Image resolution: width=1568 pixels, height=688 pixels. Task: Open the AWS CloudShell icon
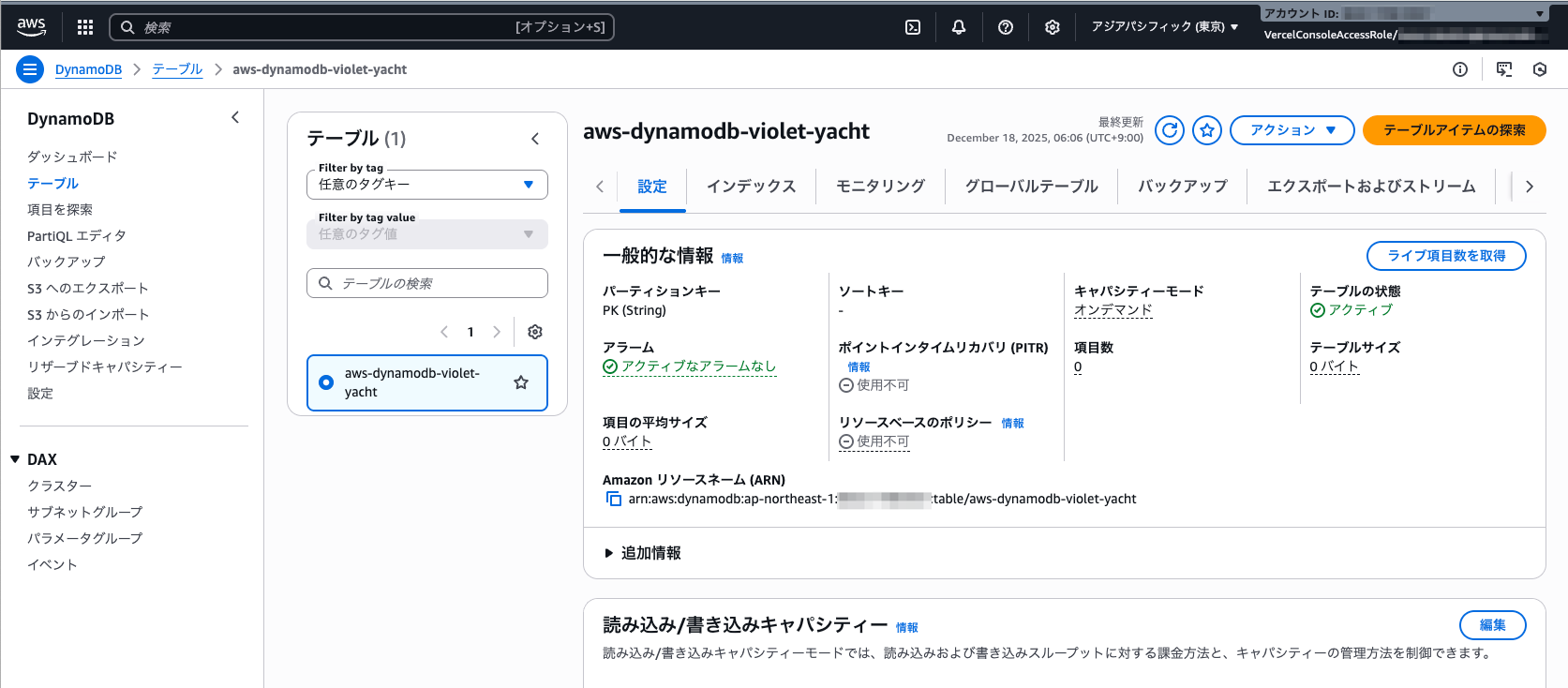click(x=912, y=27)
